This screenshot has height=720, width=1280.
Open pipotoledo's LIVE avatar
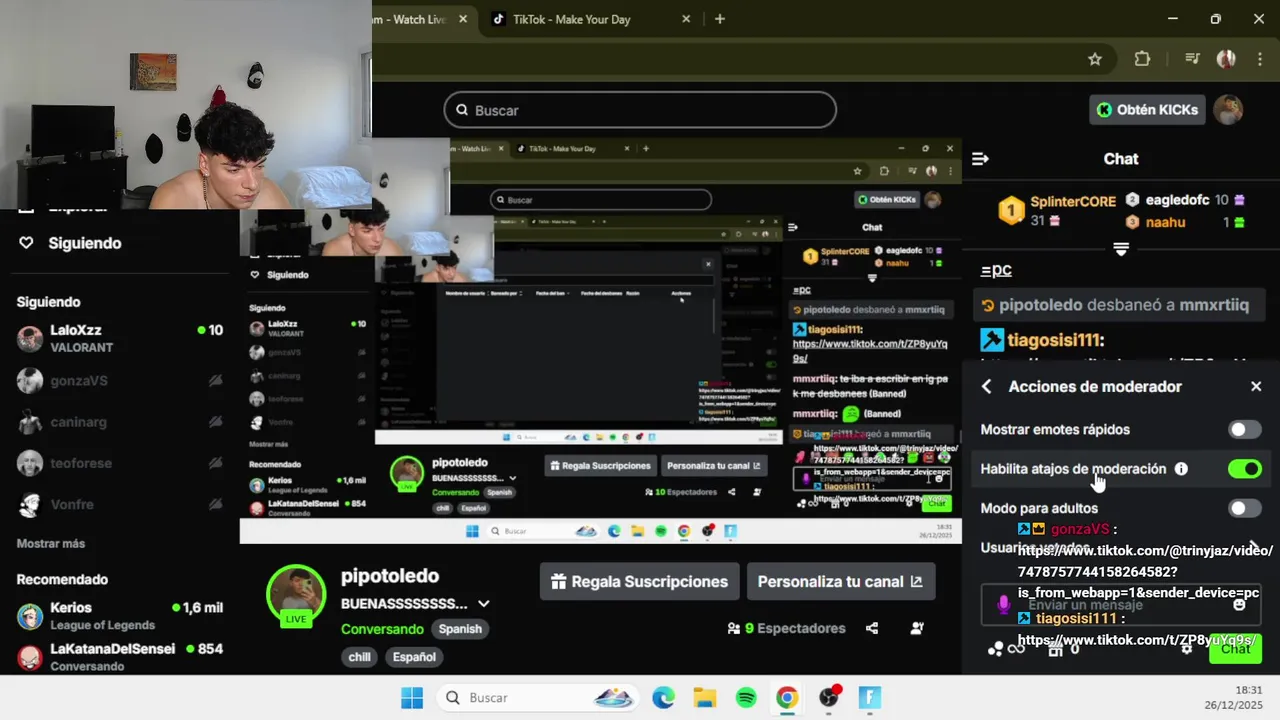point(296,595)
